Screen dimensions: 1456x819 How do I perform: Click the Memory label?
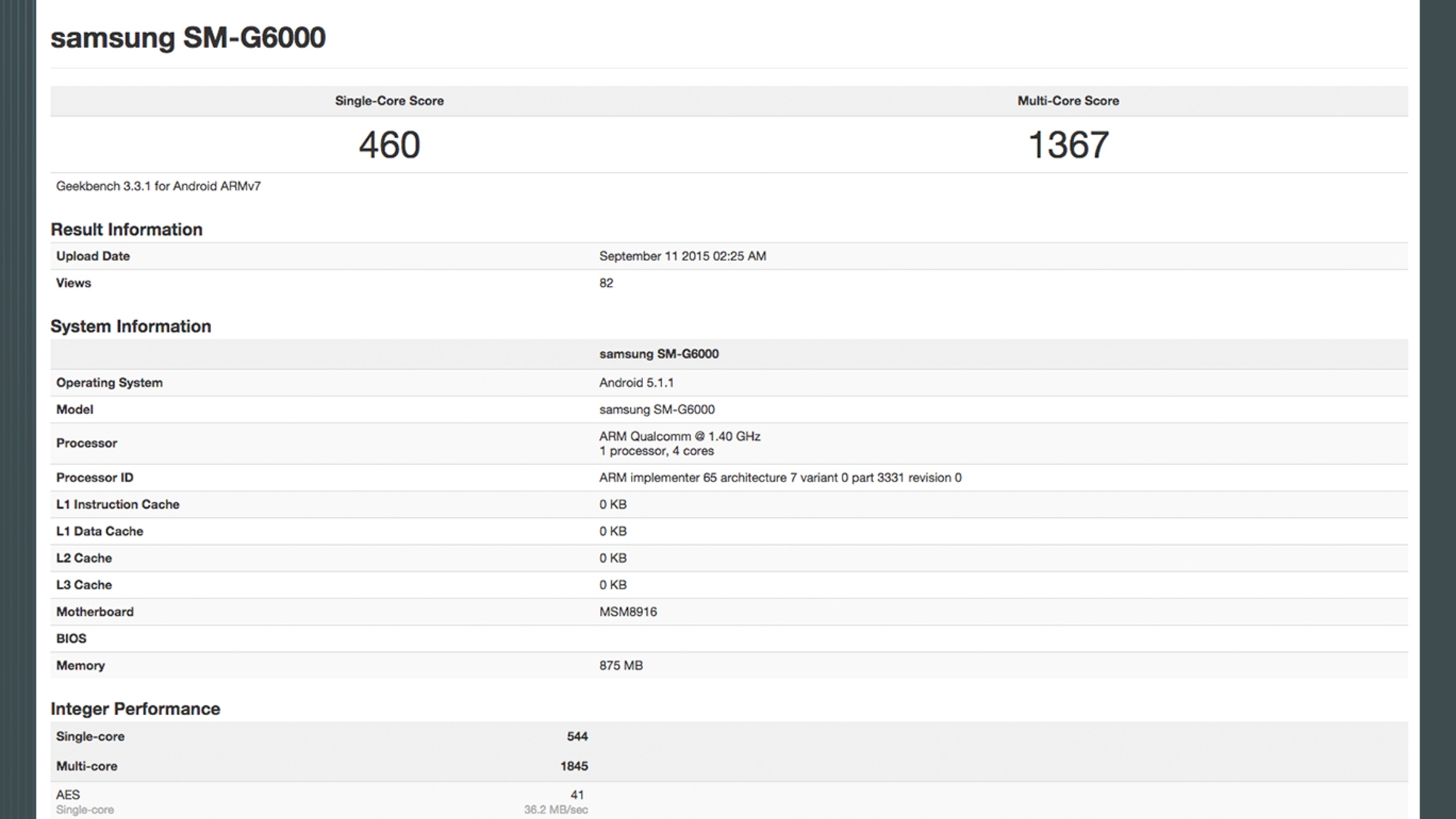80,666
